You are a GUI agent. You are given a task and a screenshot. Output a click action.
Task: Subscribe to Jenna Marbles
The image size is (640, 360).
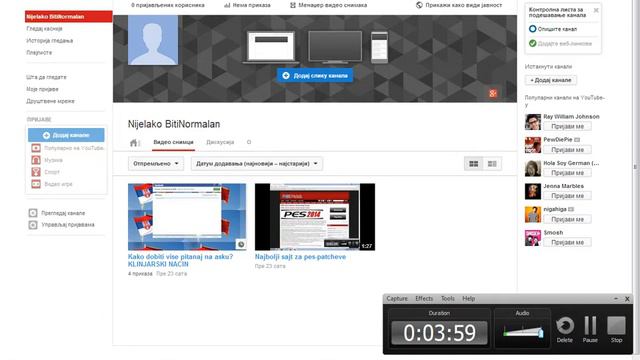click(567, 196)
